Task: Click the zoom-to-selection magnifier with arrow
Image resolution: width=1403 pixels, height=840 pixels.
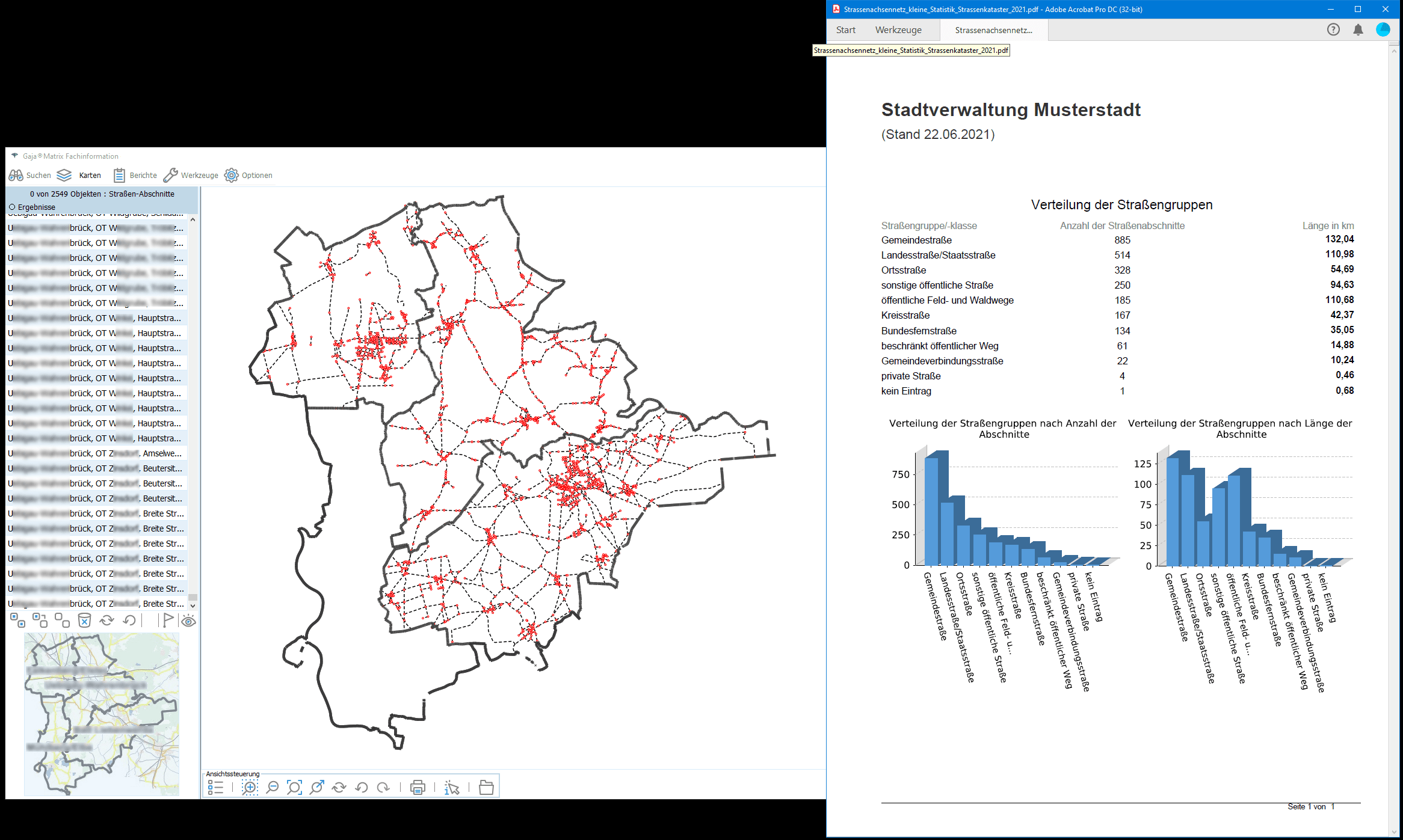Action: pos(317,787)
